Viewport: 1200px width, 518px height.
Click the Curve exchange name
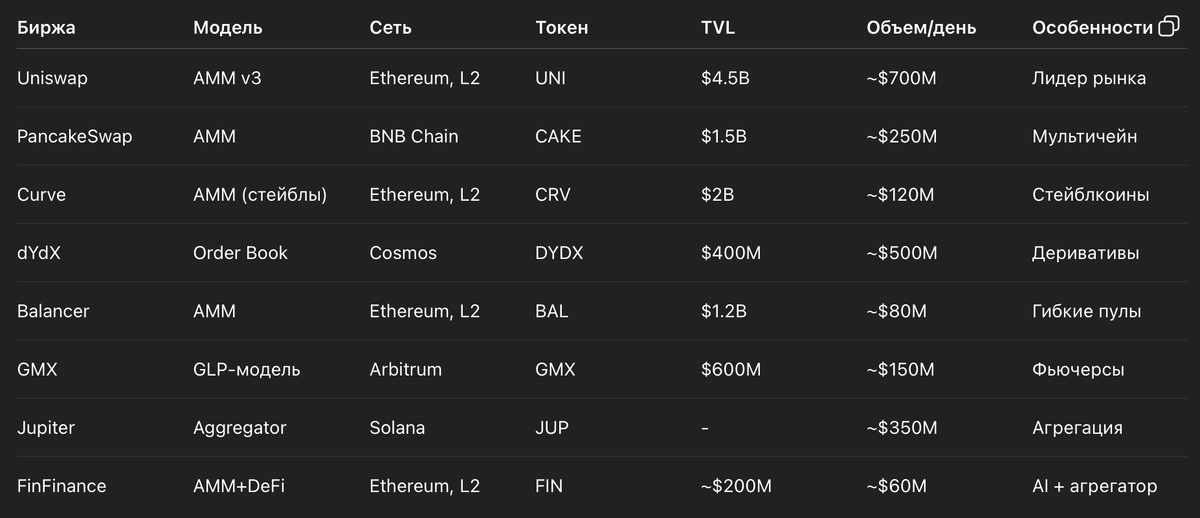41,195
